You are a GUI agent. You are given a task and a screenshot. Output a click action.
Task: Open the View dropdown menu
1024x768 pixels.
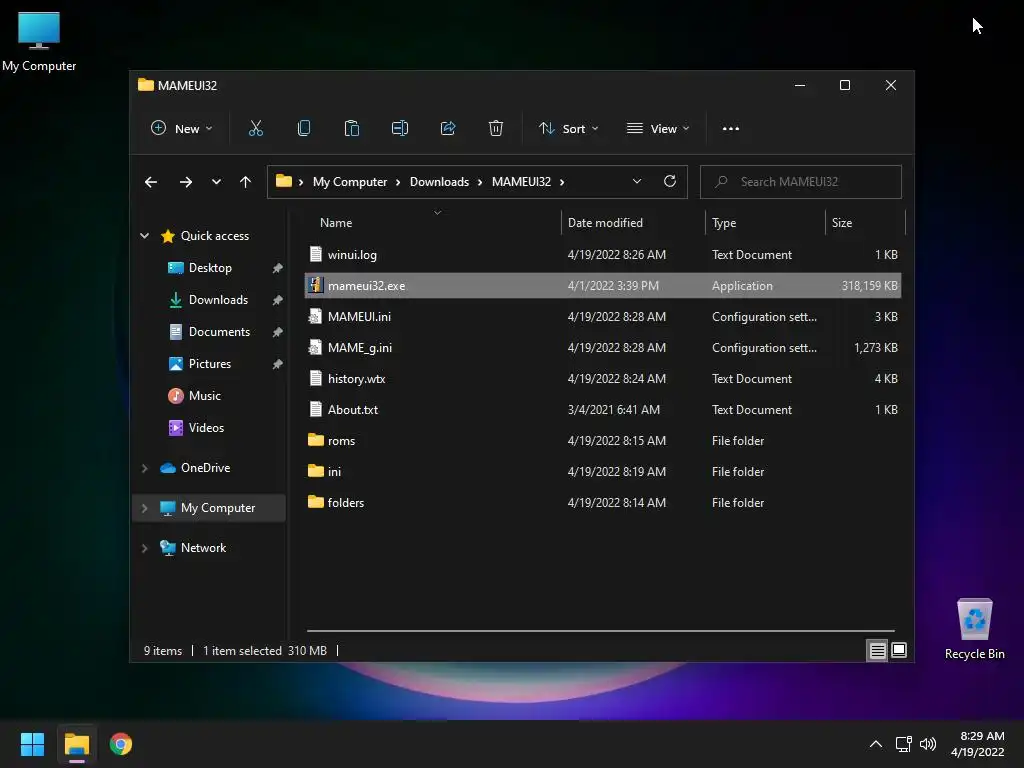658,129
